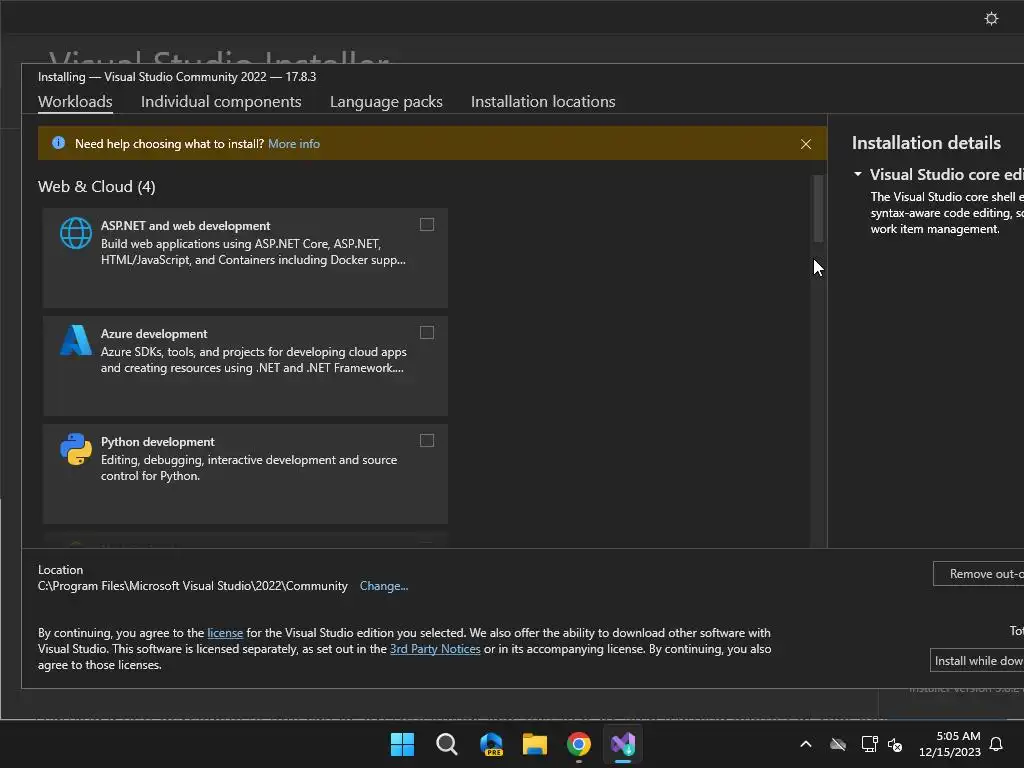Open the clock showing 5:05 AM
Viewport: 1024px width, 768px height.
950,744
